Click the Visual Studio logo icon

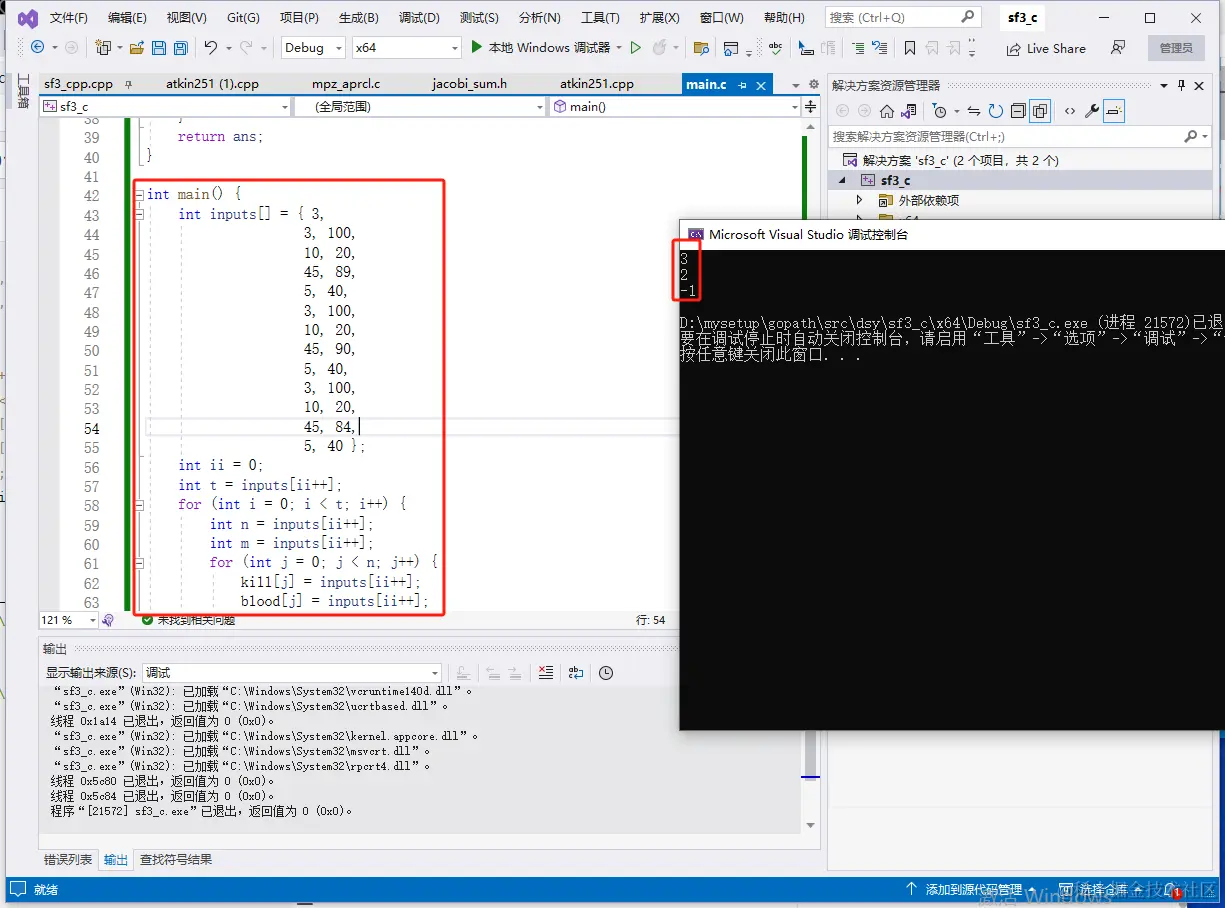click(27, 18)
